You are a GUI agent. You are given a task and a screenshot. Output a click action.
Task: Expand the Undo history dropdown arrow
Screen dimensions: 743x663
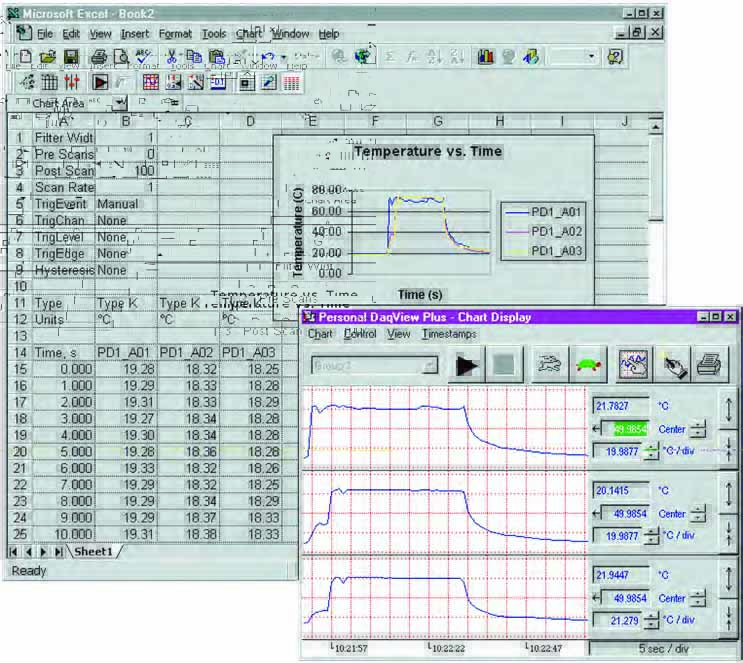pos(283,57)
